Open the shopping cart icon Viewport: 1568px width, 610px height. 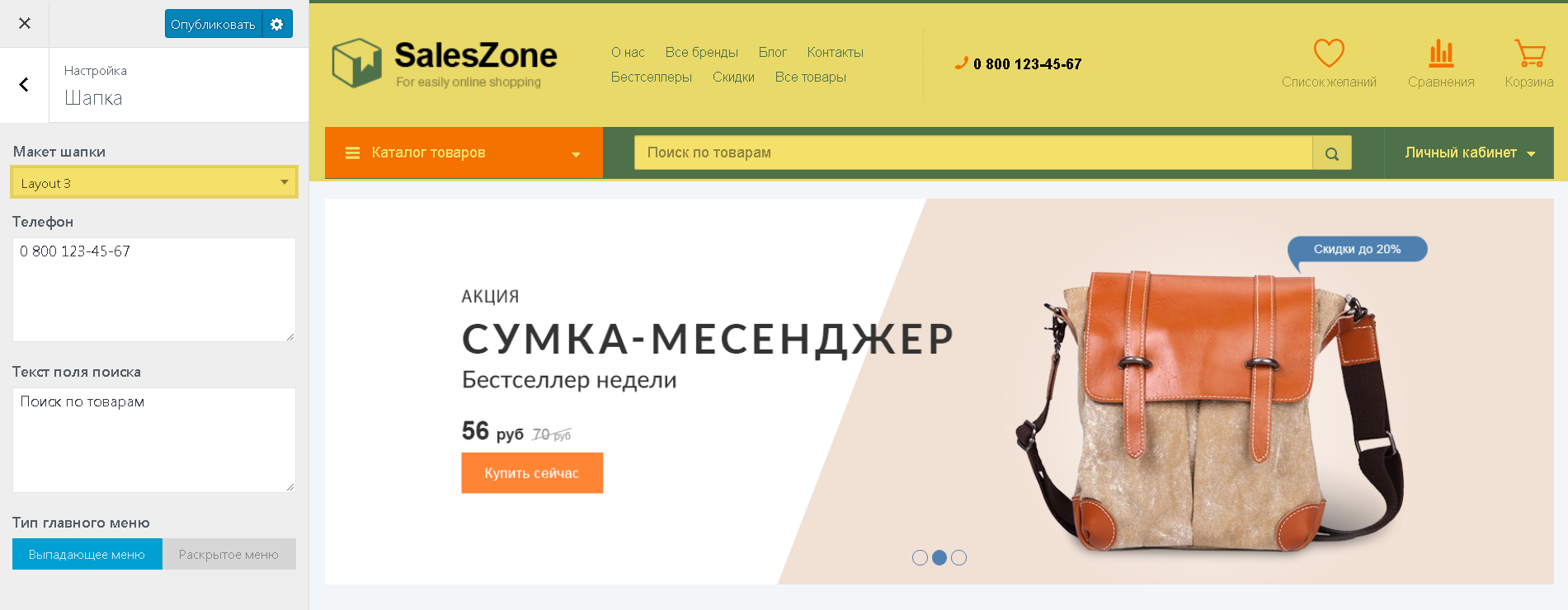1529,53
